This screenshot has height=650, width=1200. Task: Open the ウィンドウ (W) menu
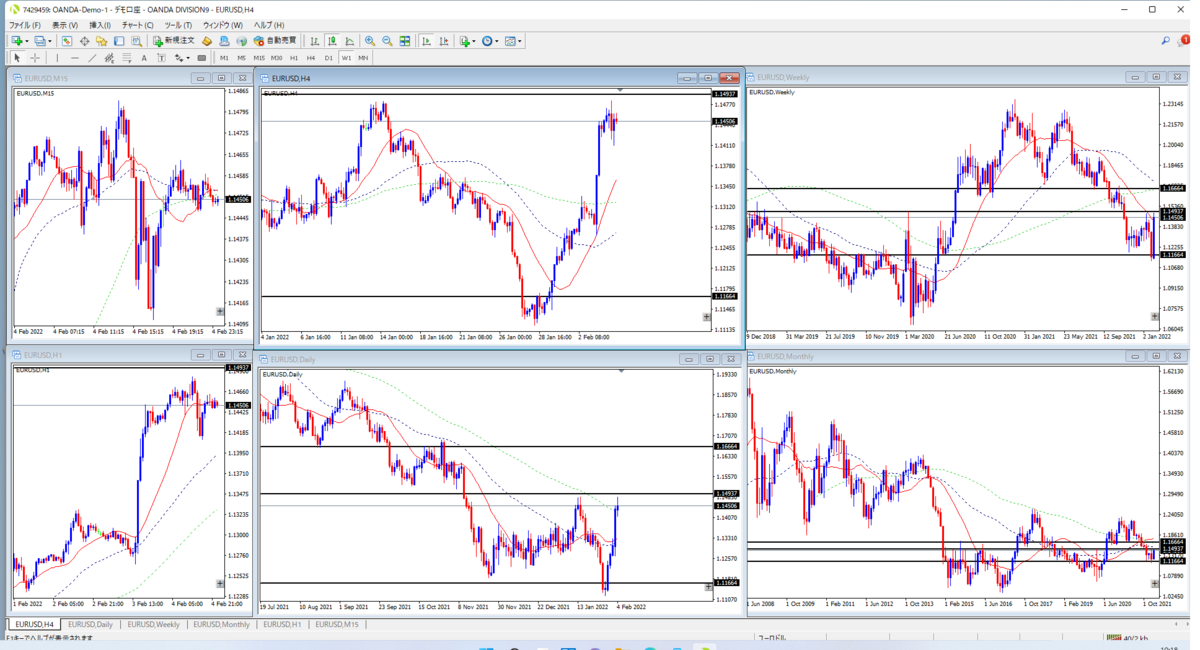point(222,25)
